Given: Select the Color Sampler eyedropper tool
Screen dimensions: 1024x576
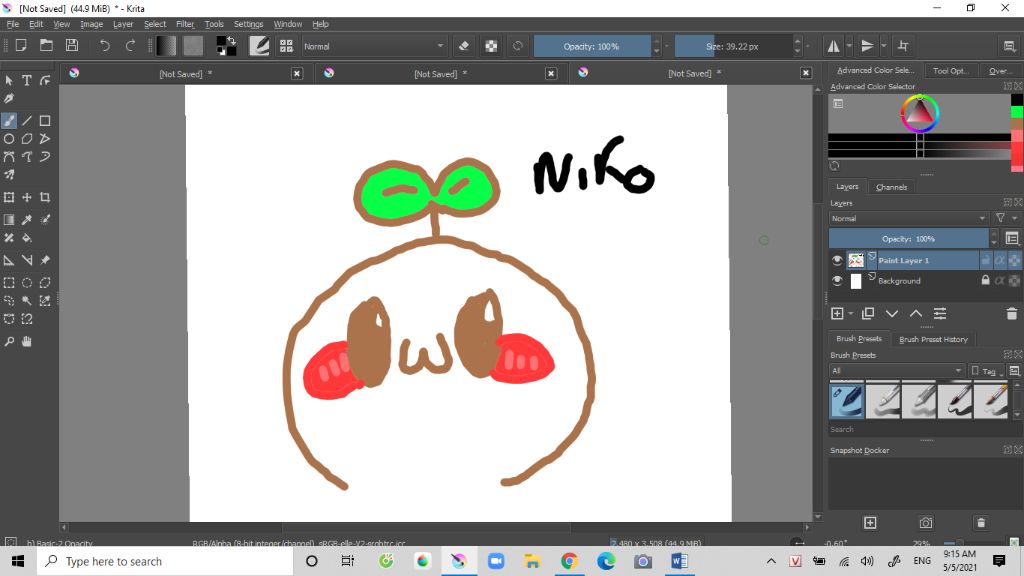Looking at the screenshot, I should coord(27,220).
